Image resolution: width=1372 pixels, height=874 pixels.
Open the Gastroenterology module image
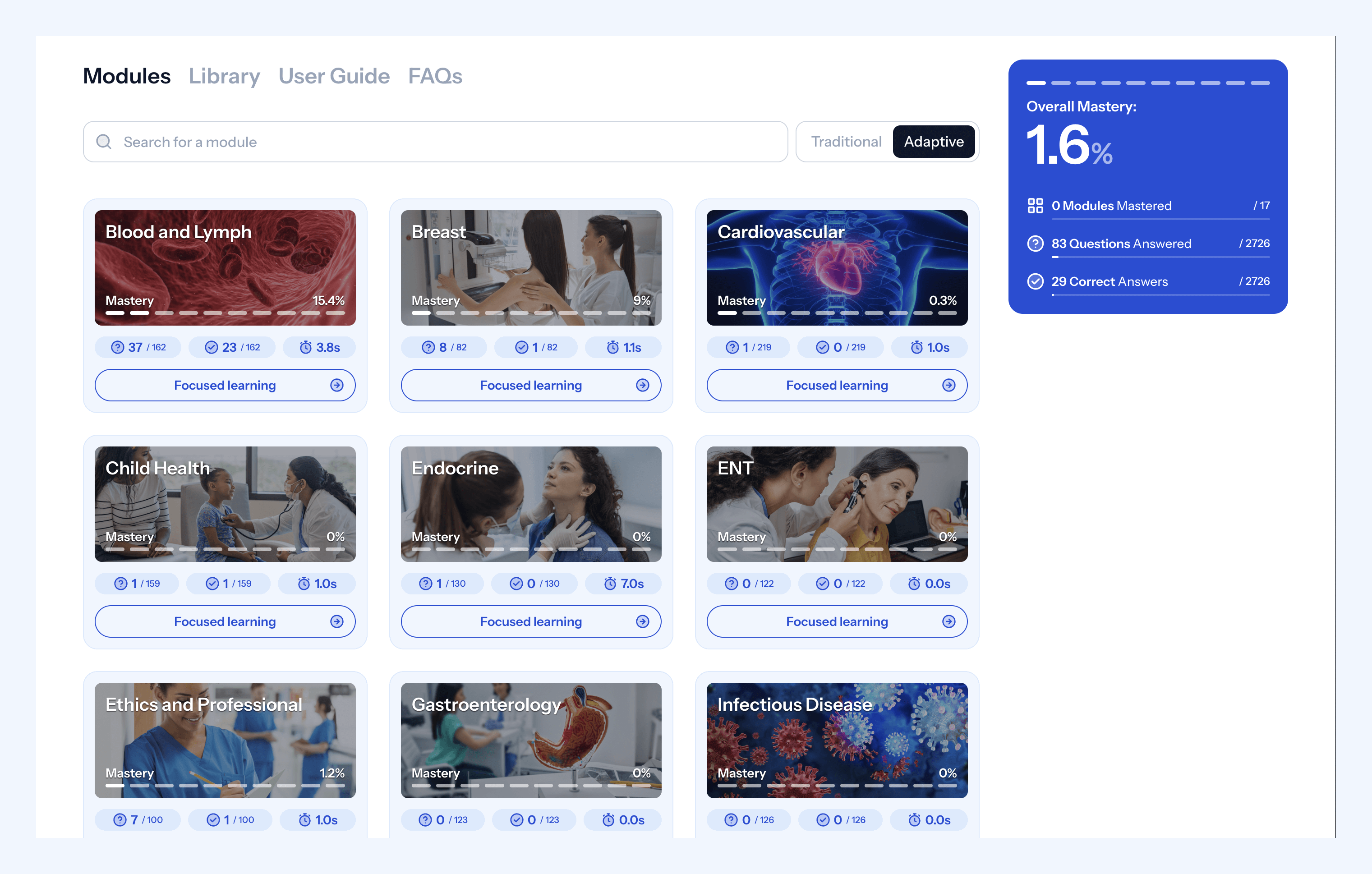tap(531, 740)
